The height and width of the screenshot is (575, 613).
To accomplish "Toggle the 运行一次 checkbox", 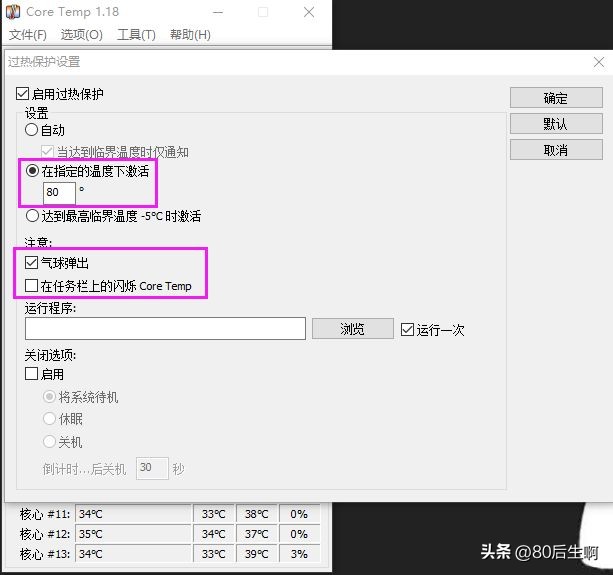I will pos(407,330).
